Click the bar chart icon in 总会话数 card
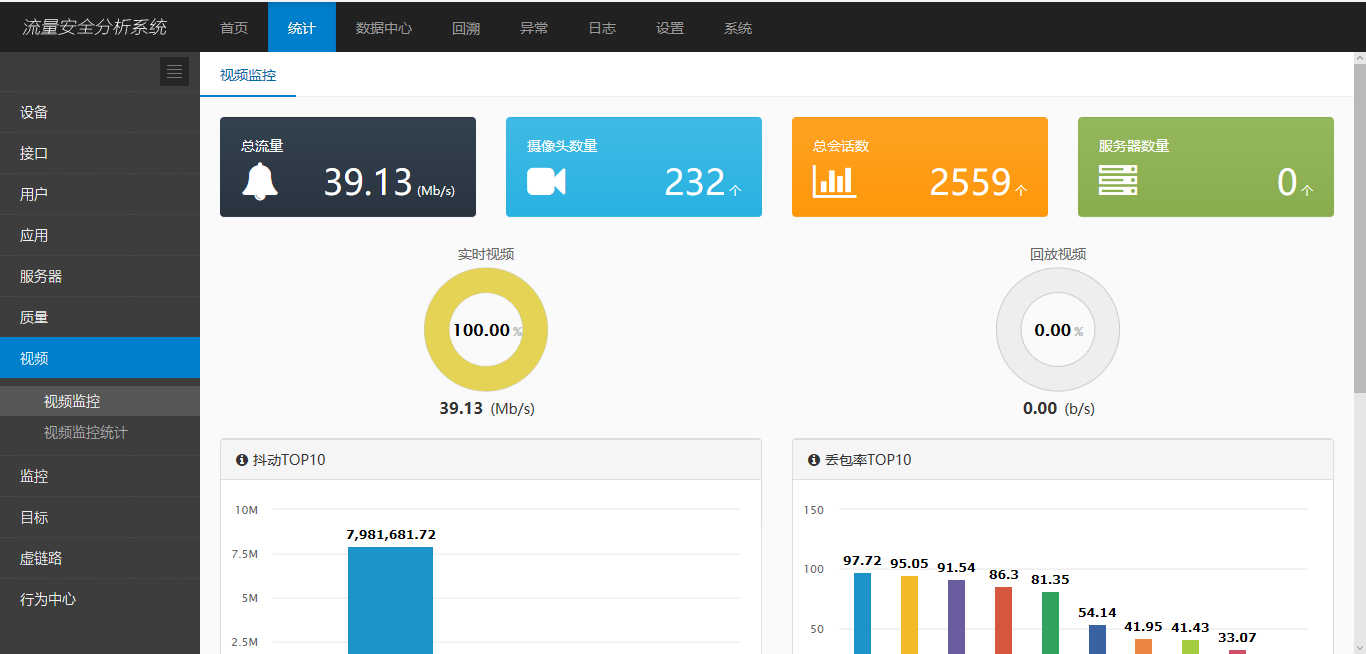 [x=834, y=181]
